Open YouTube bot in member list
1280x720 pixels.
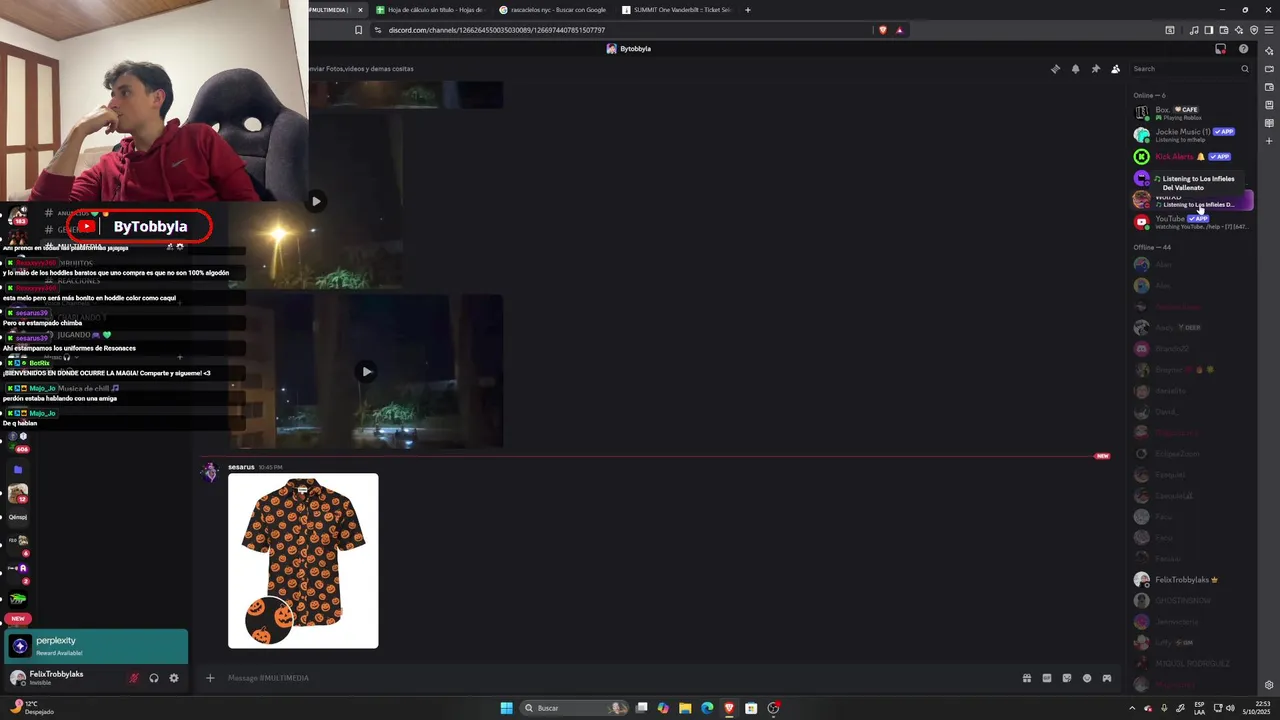pos(1190,222)
